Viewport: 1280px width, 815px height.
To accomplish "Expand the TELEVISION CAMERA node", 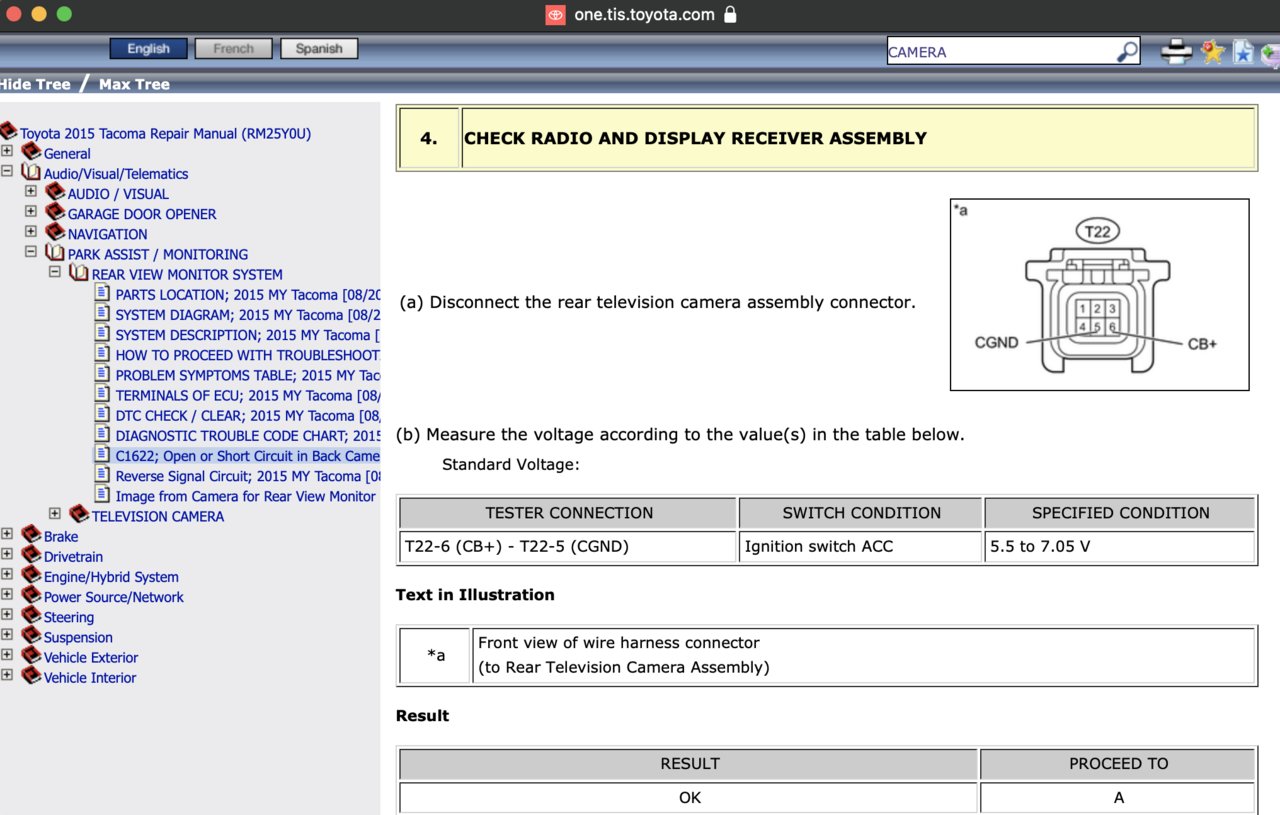I will coord(55,514).
